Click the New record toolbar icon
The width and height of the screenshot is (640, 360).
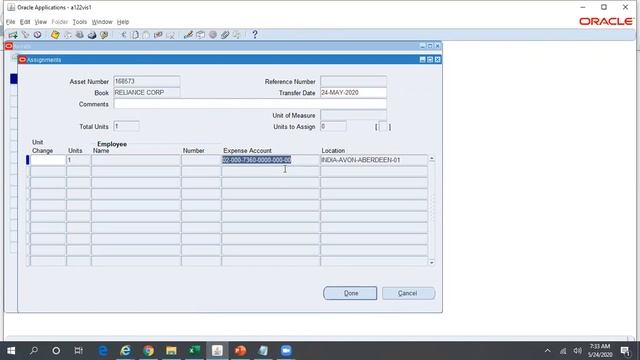[13, 35]
